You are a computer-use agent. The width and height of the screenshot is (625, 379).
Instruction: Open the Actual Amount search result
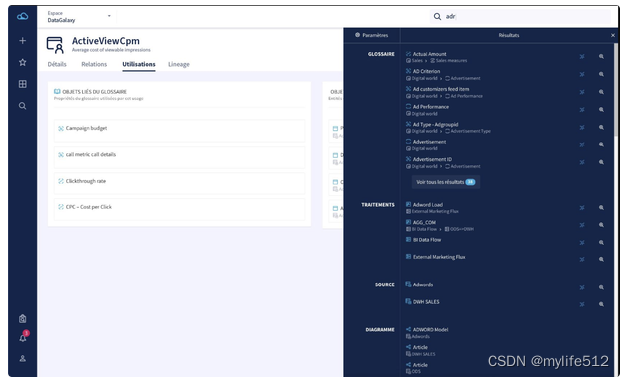[x=429, y=54]
